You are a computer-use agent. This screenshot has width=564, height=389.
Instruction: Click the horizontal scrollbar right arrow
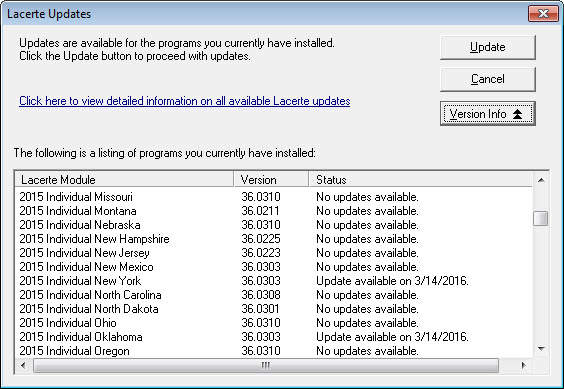coord(523,366)
